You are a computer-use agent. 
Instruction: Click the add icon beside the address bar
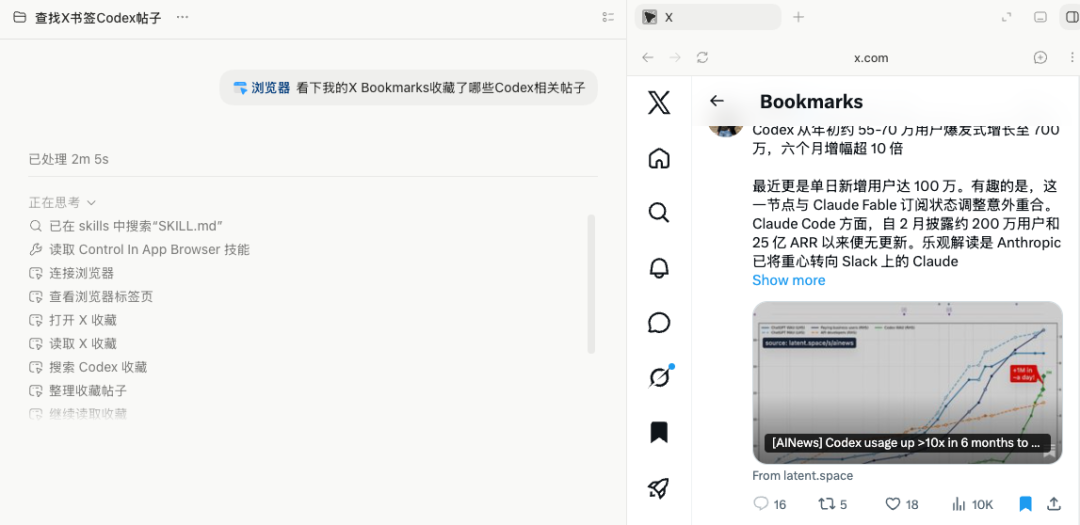[x=1040, y=58]
